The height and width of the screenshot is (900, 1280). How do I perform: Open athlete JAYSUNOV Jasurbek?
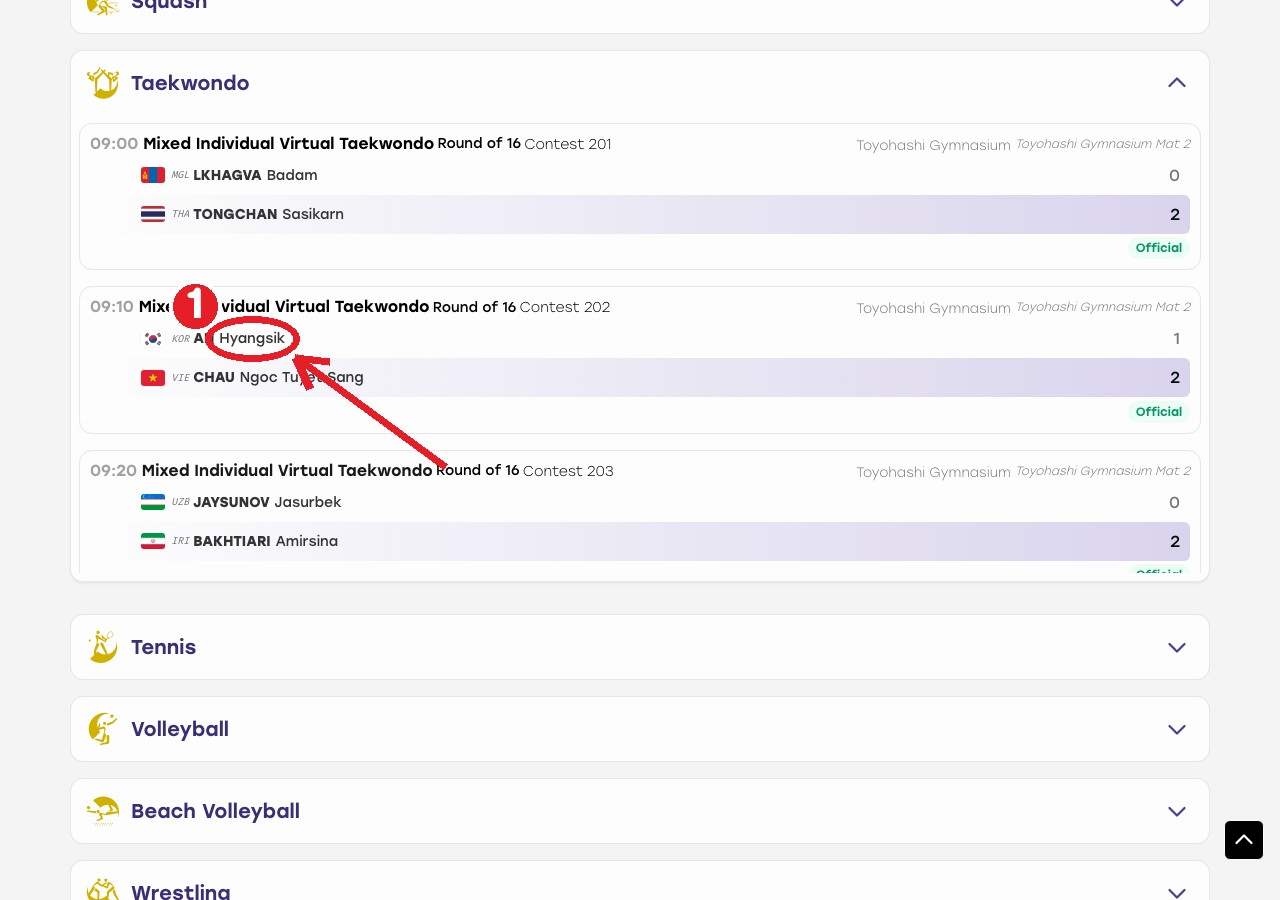[x=267, y=502]
